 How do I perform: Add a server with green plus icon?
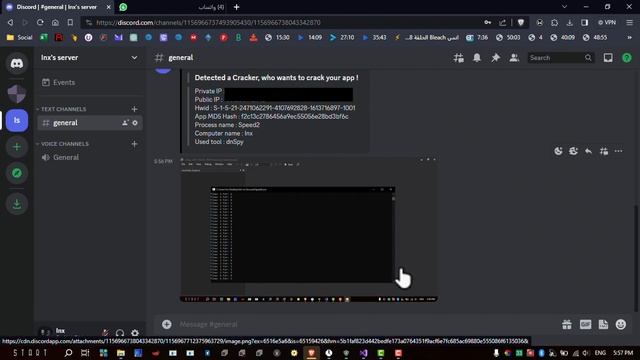coord(17,147)
